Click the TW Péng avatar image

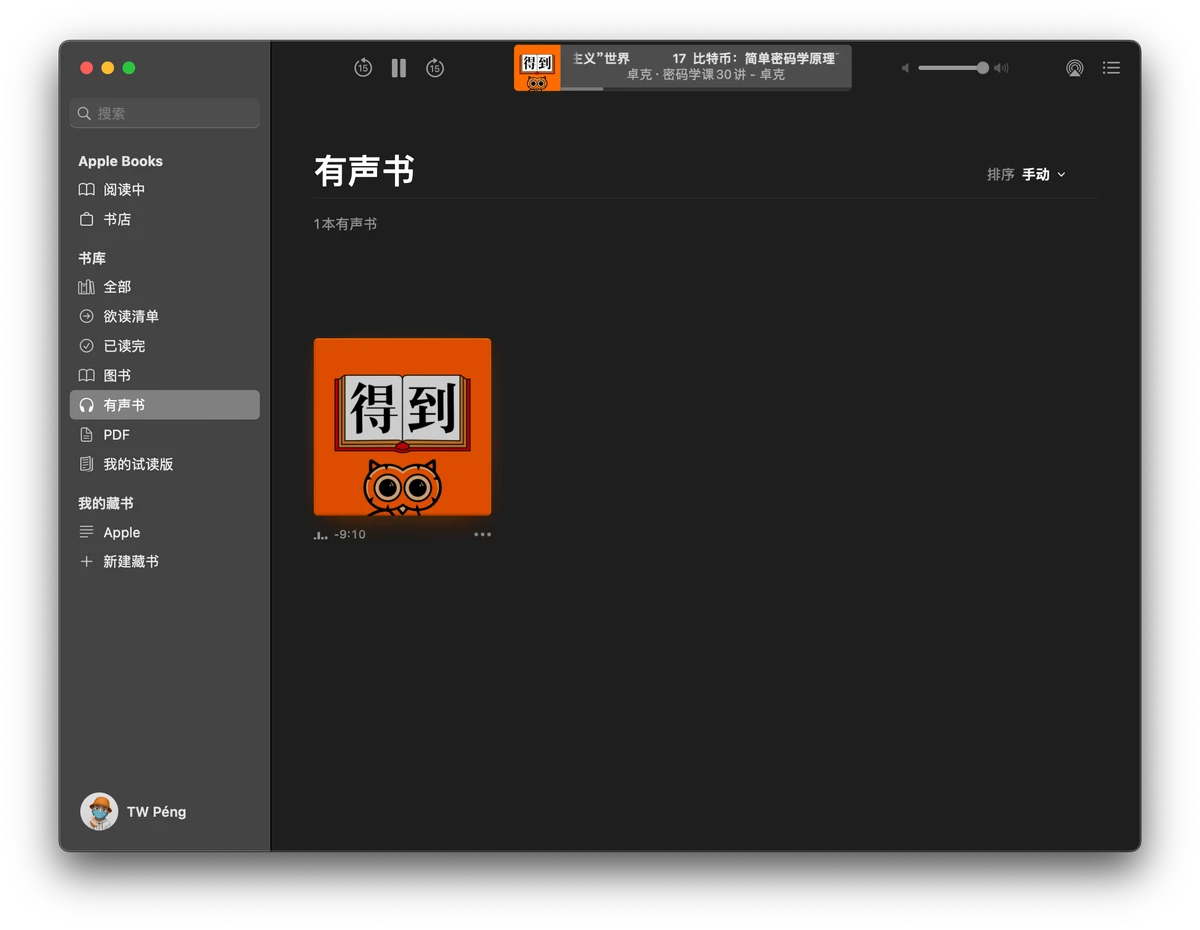coord(99,812)
